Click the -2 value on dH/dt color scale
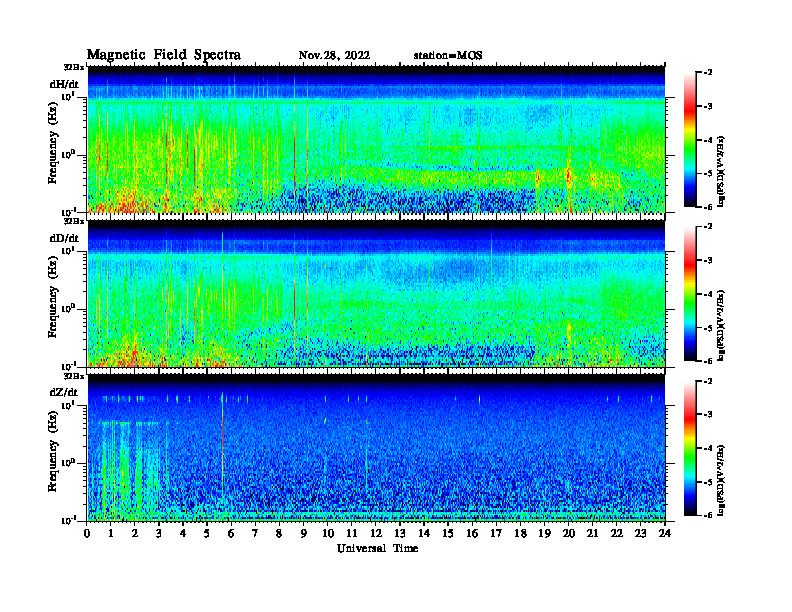 [x=709, y=73]
